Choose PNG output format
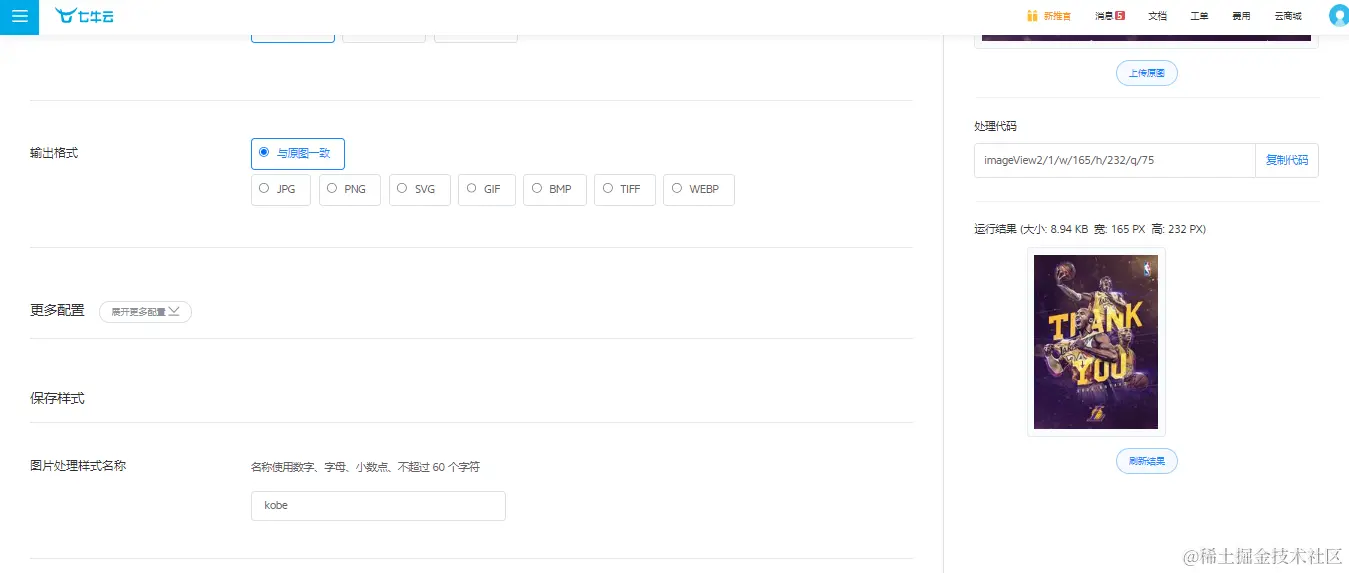Viewport: 1349px width, 573px height. (350, 189)
